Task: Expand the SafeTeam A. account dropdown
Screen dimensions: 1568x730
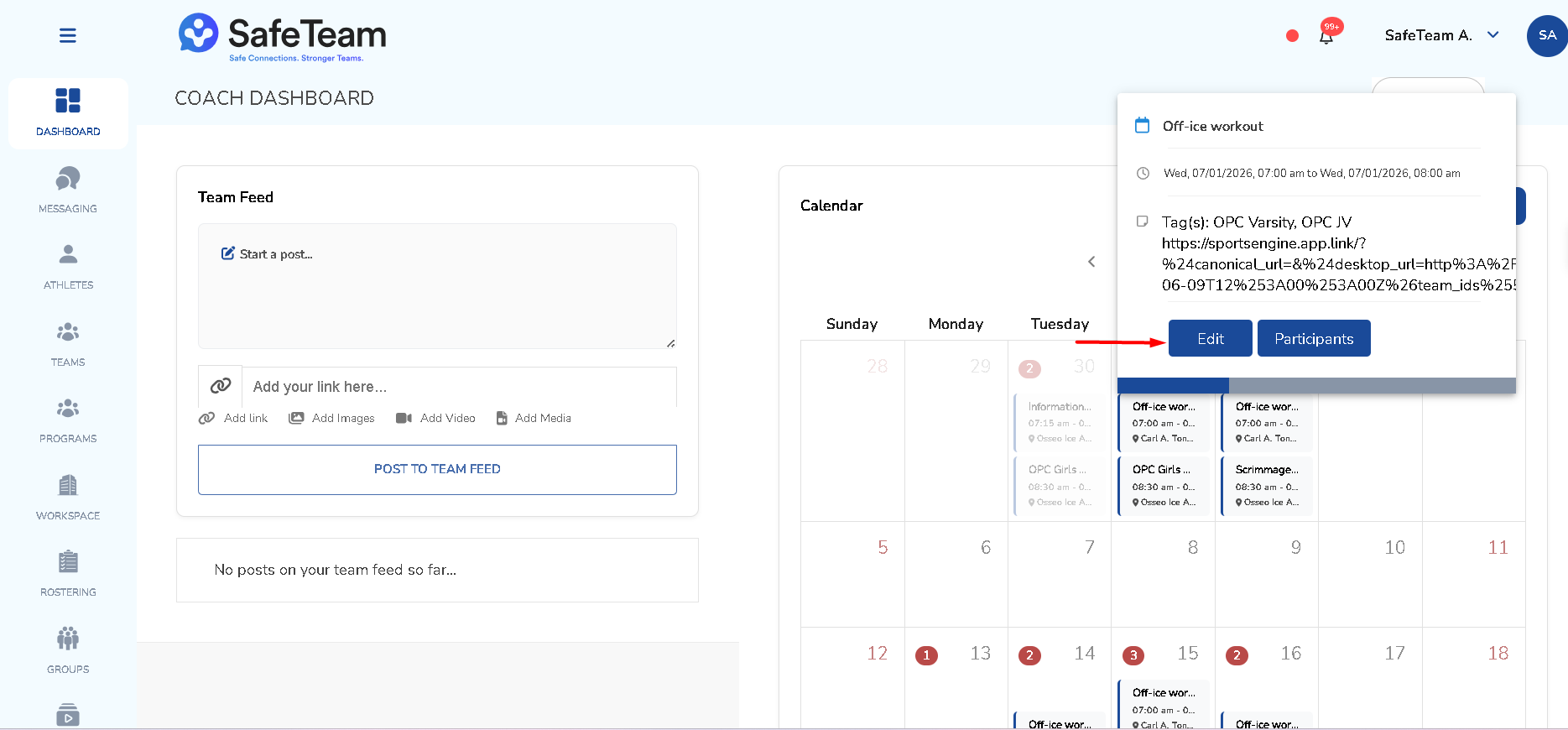Action: pyautogui.click(x=1441, y=35)
